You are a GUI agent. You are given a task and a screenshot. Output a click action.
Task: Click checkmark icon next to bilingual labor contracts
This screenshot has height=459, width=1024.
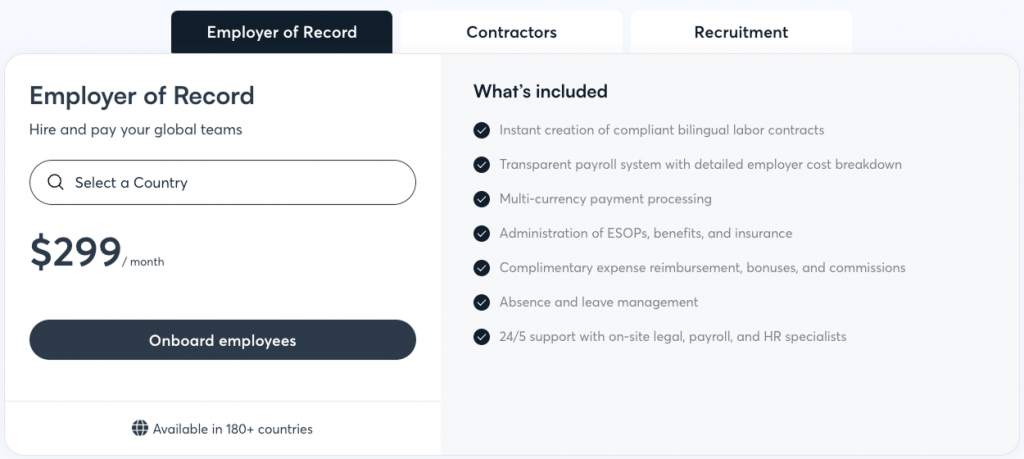[482, 130]
